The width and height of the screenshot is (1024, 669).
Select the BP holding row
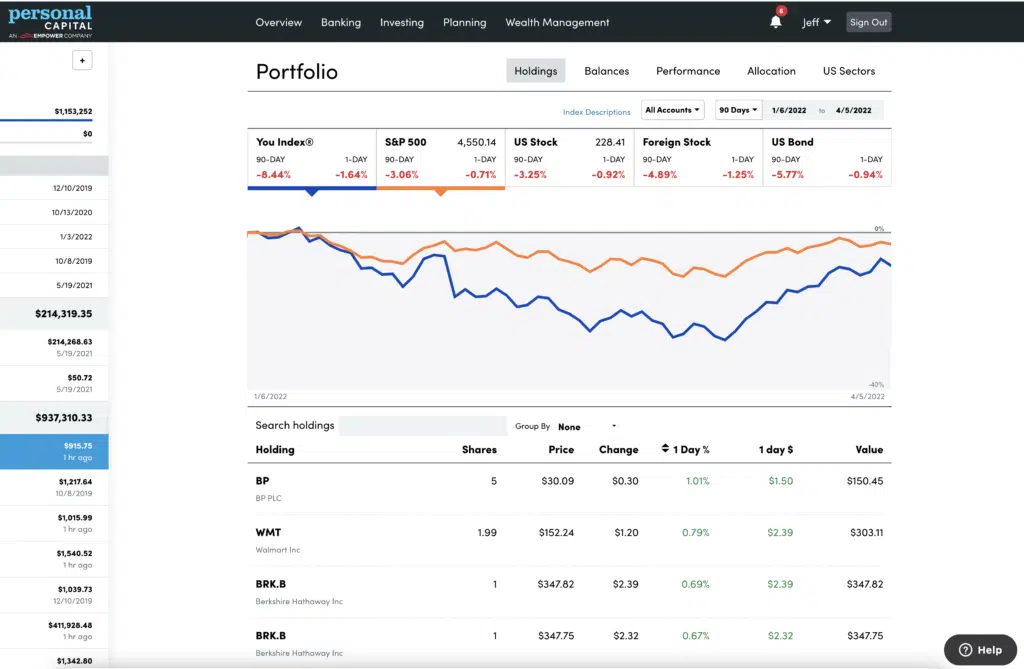[569, 487]
